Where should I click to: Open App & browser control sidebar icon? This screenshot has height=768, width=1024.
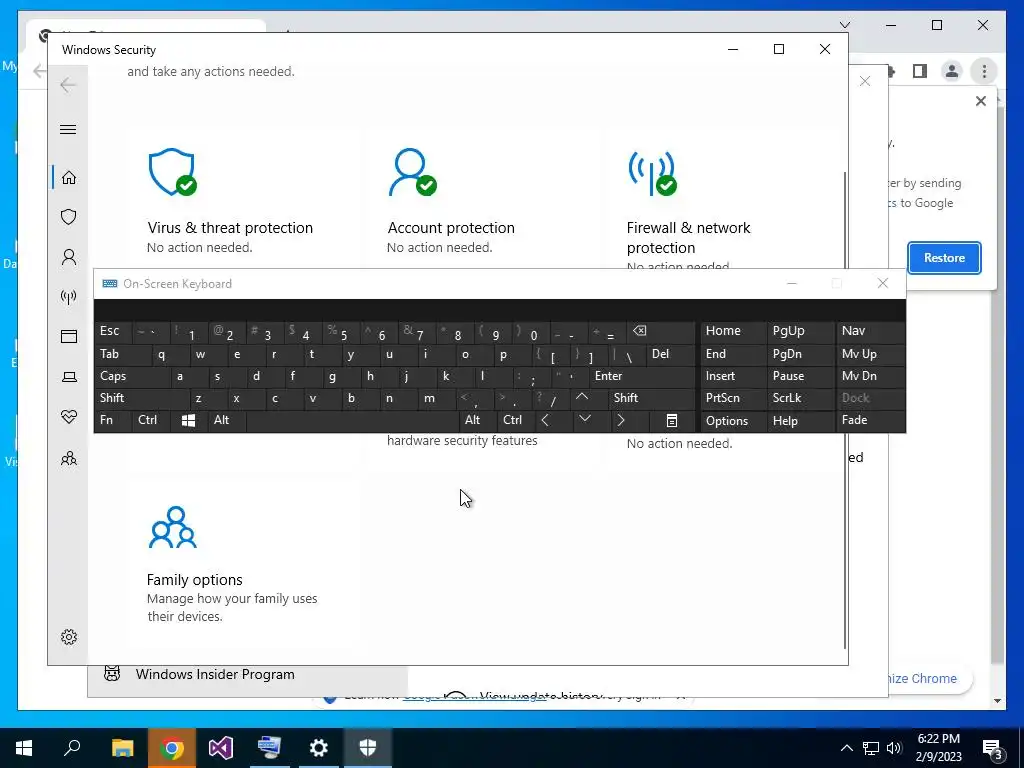pyautogui.click(x=69, y=336)
